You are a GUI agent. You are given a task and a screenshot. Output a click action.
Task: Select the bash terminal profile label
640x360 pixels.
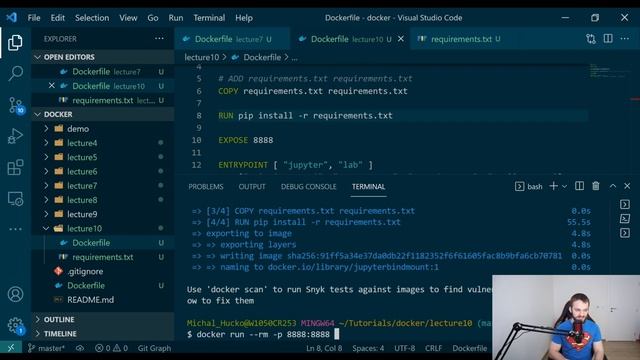point(529,187)
